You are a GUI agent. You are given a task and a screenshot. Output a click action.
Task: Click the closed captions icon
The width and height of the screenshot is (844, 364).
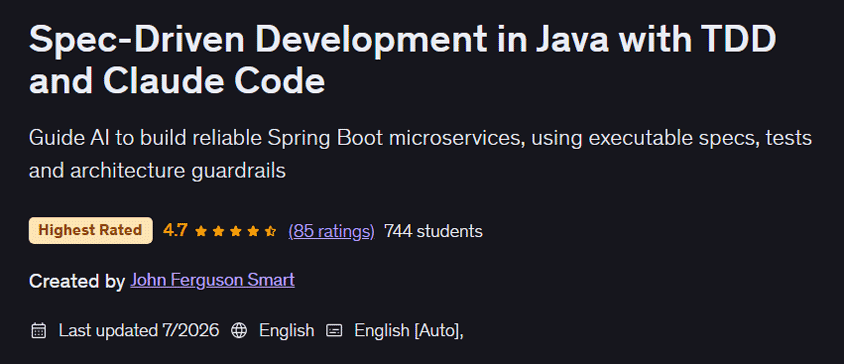(x=334, y=330)
